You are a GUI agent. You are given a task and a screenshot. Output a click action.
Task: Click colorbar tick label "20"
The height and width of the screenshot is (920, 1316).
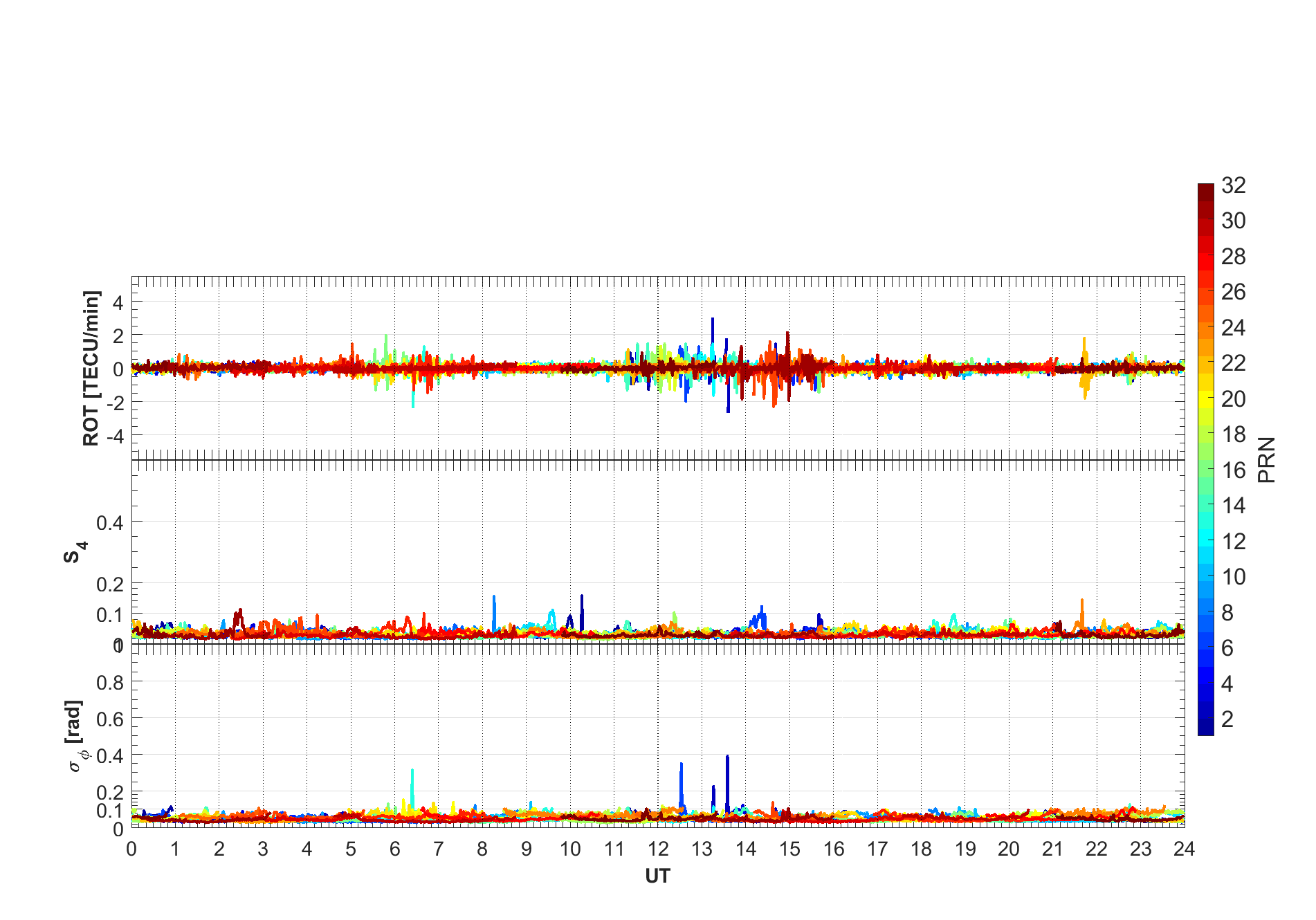tap(1234, 399)
